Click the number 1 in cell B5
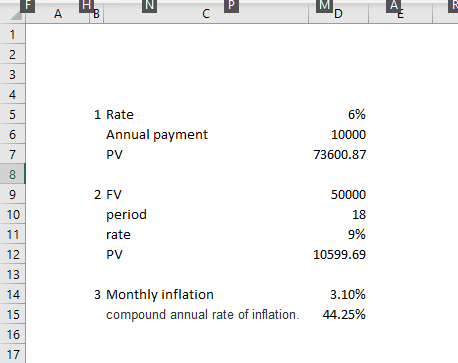This screenshot has width=458, height=363. 97,115
